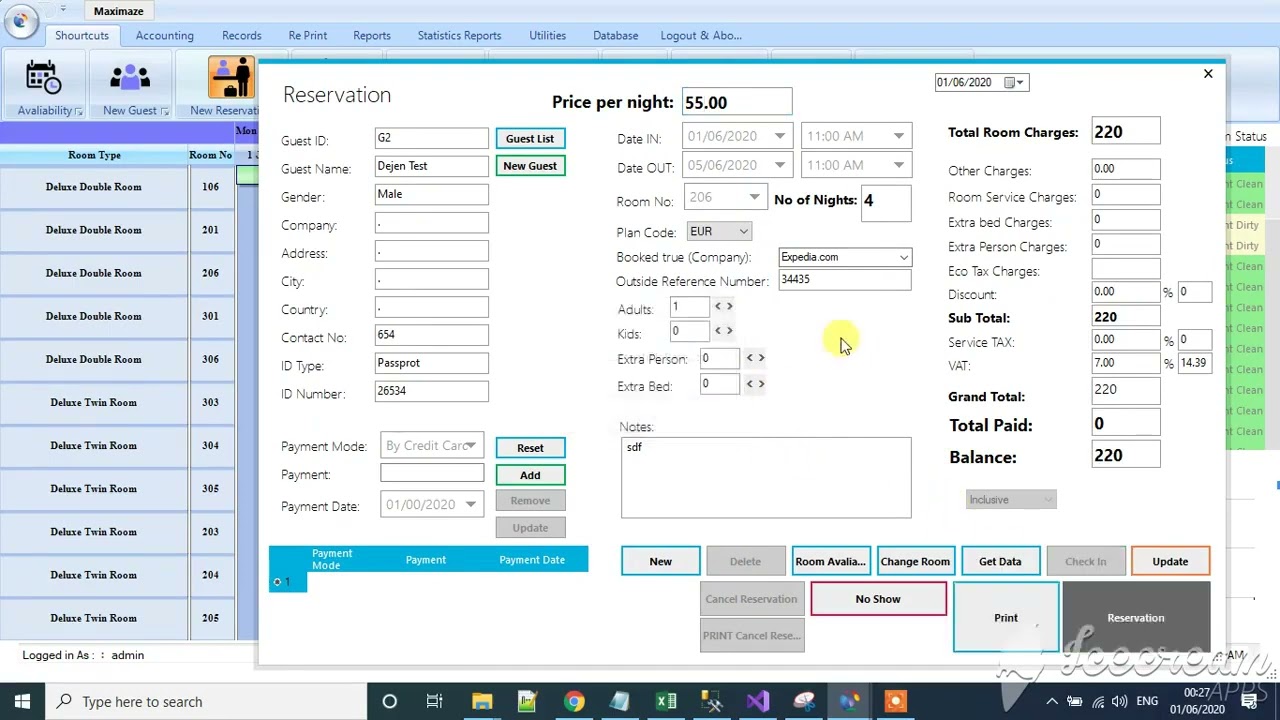Switch to the Accounting ribbon tab
The height and width of the screenshot is (720, 1280).
(165, 36)
